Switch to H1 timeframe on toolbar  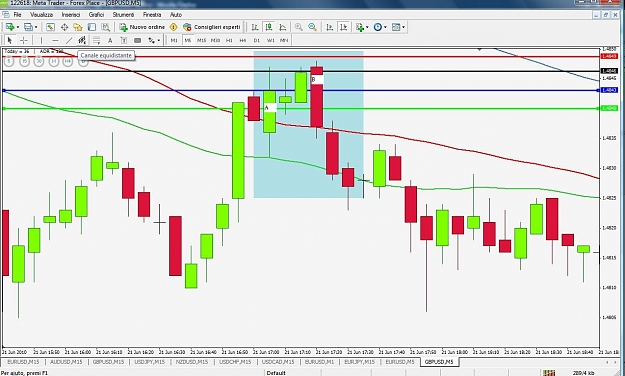tap(229, 40)
